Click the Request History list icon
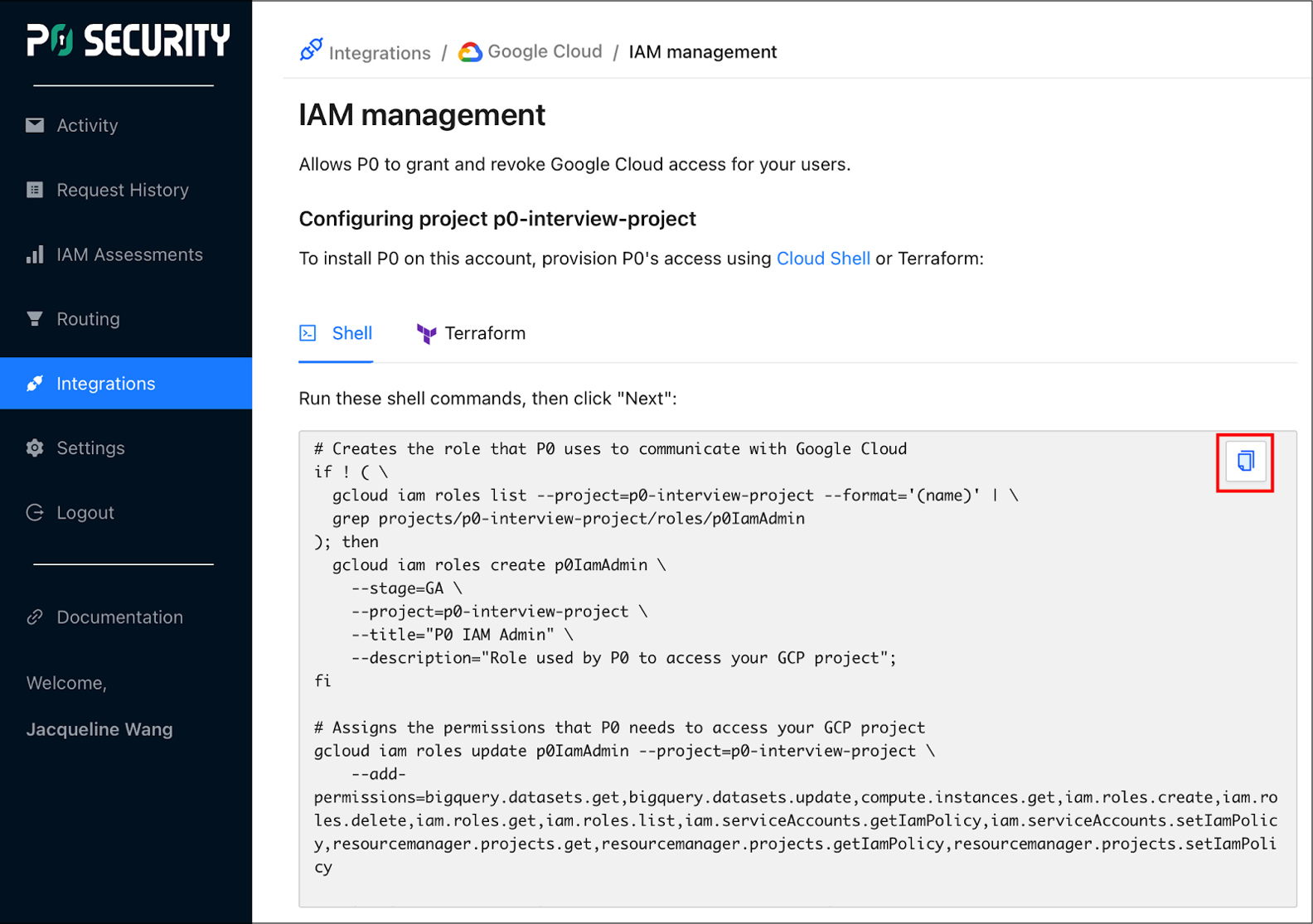The image size is (1313, 924). pos(35,190)
